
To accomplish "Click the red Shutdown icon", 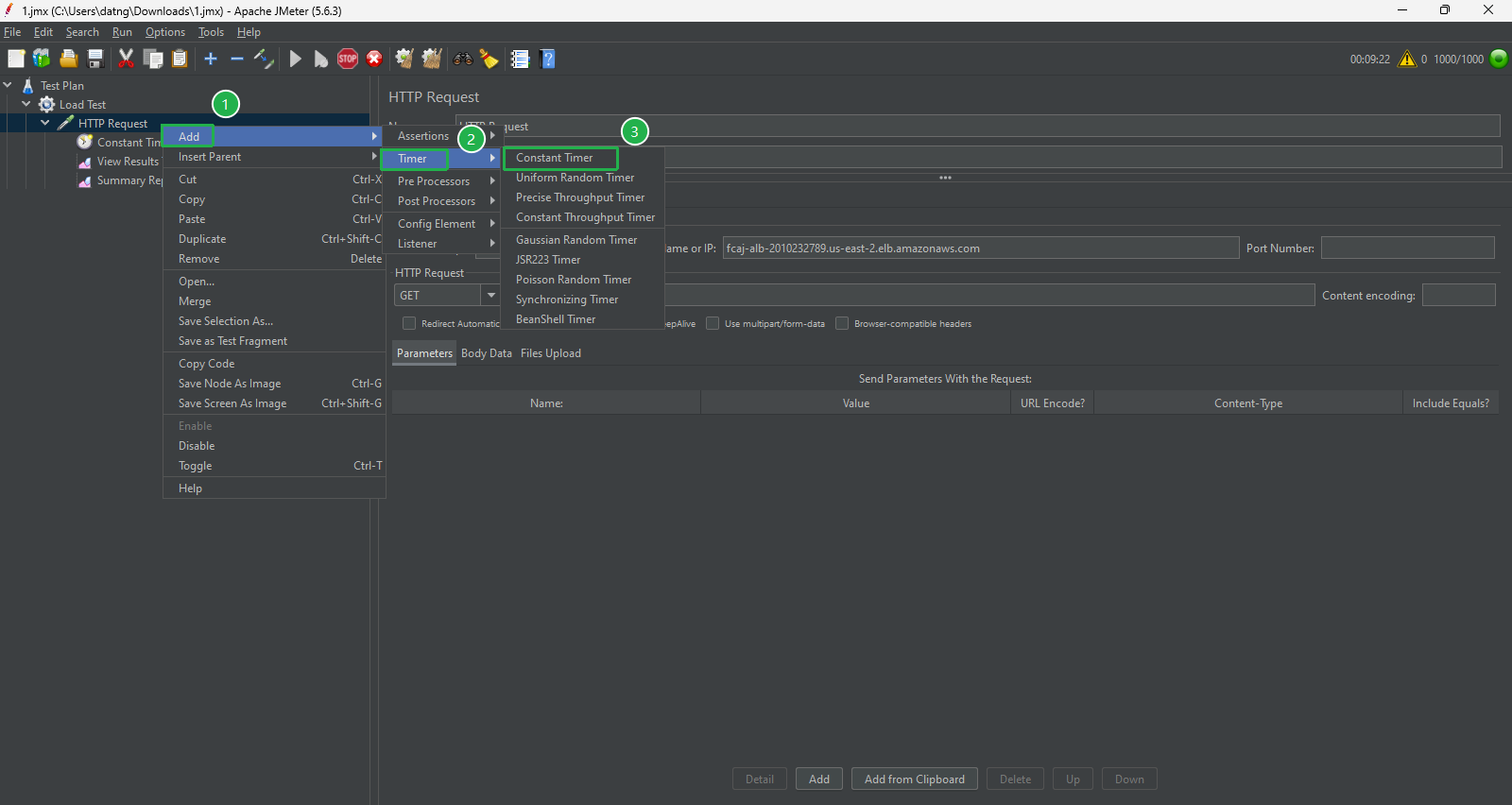I will (374, 59).
